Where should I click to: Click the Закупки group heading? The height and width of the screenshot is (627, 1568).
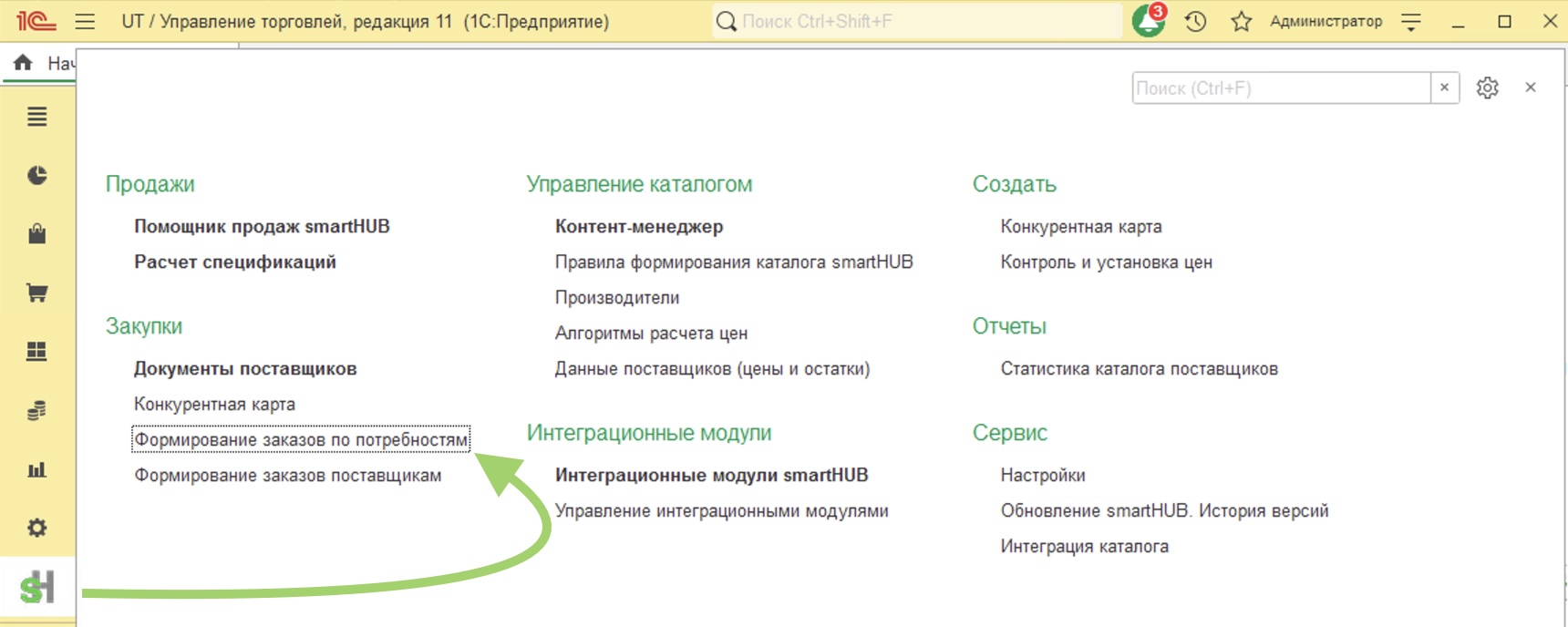pos(144,326)
